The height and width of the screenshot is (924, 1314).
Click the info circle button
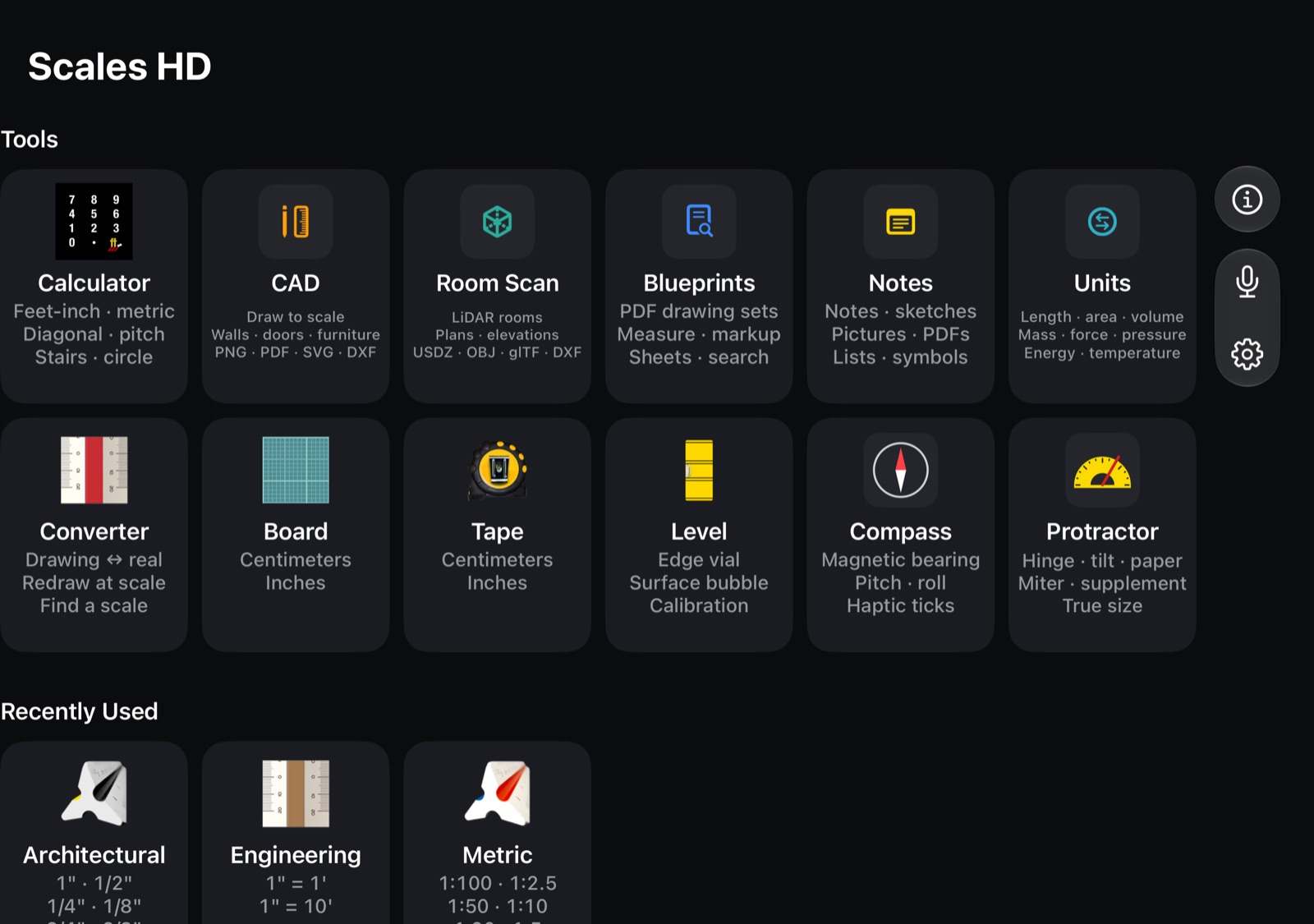pyautogui.click(x=1247, y=200)
